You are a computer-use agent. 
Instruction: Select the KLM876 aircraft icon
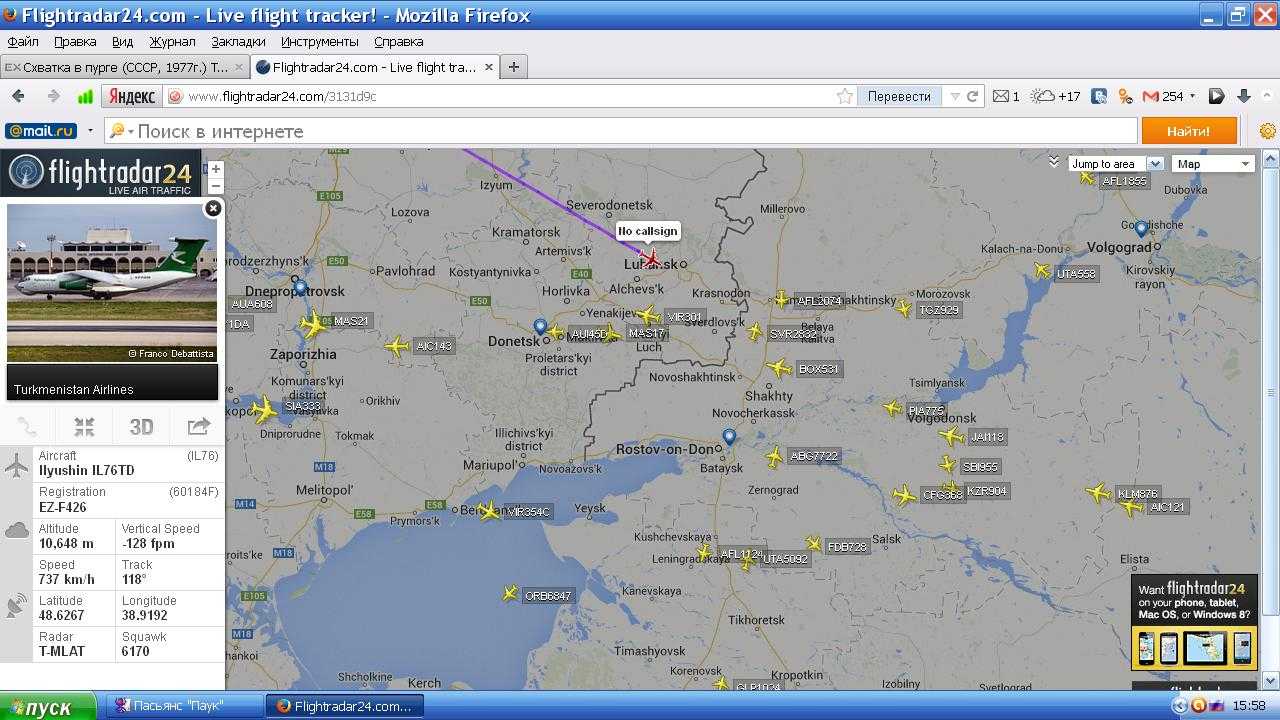[1099, 492]
